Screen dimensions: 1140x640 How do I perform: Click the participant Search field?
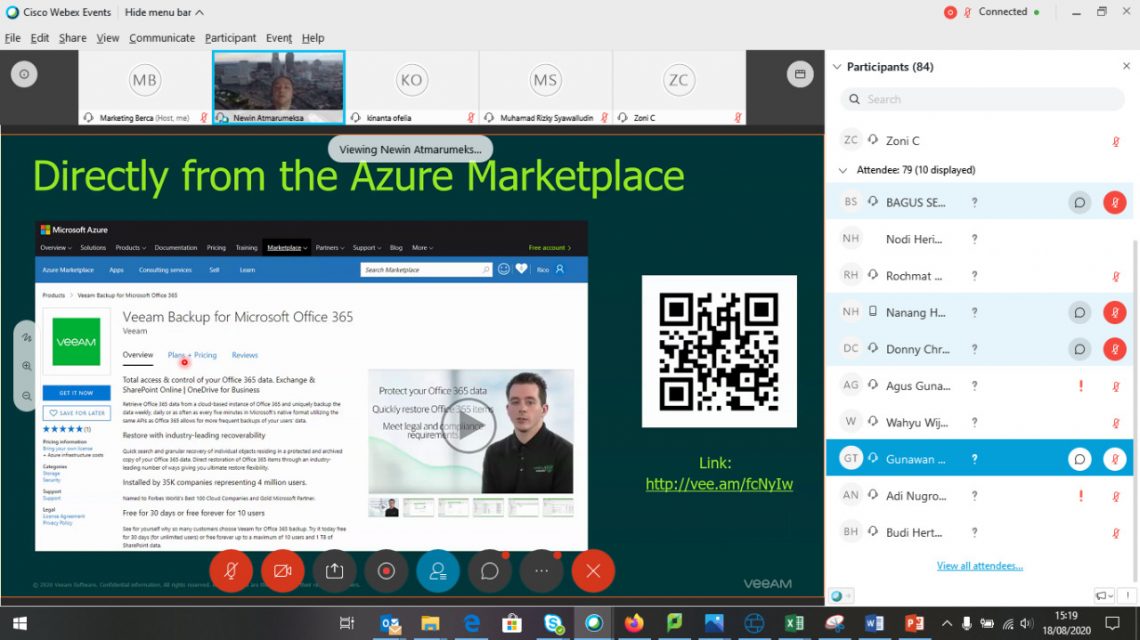click(982, 99)
